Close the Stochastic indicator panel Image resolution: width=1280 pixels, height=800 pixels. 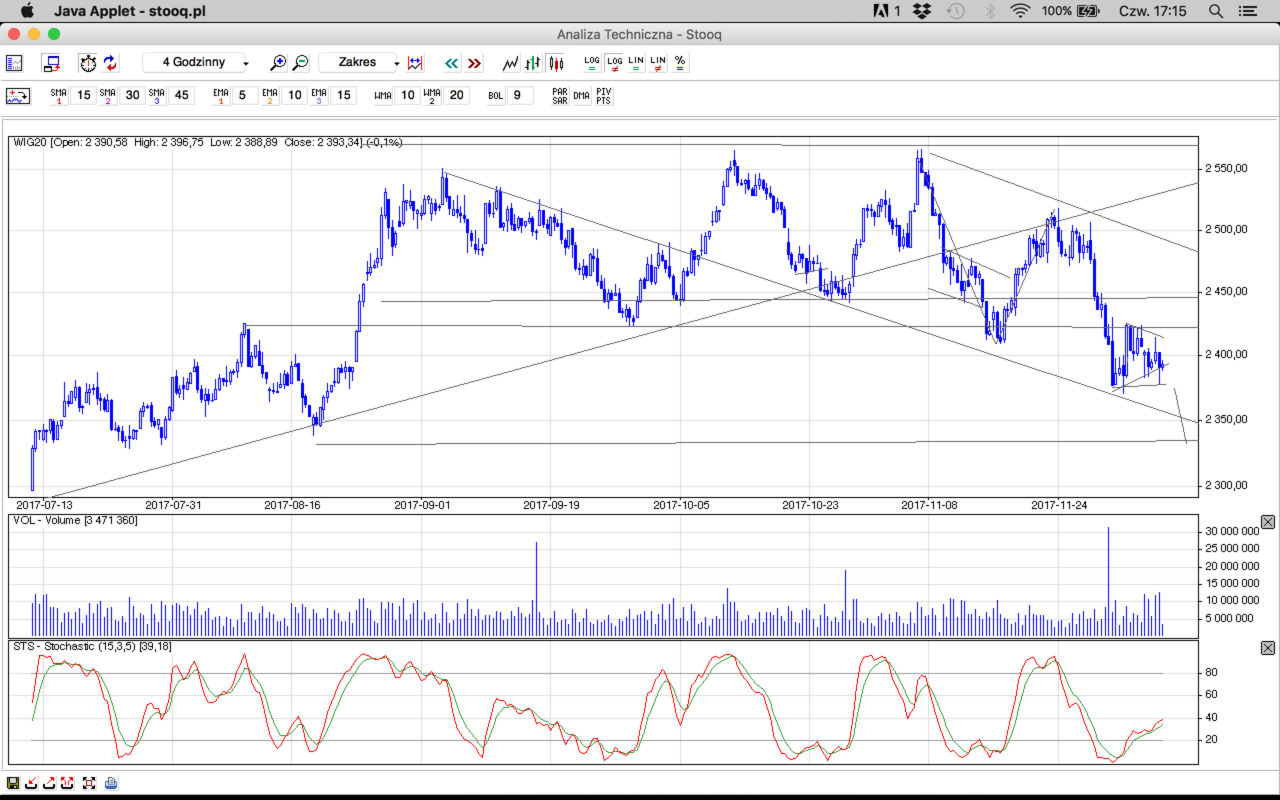click(1268, 648)
